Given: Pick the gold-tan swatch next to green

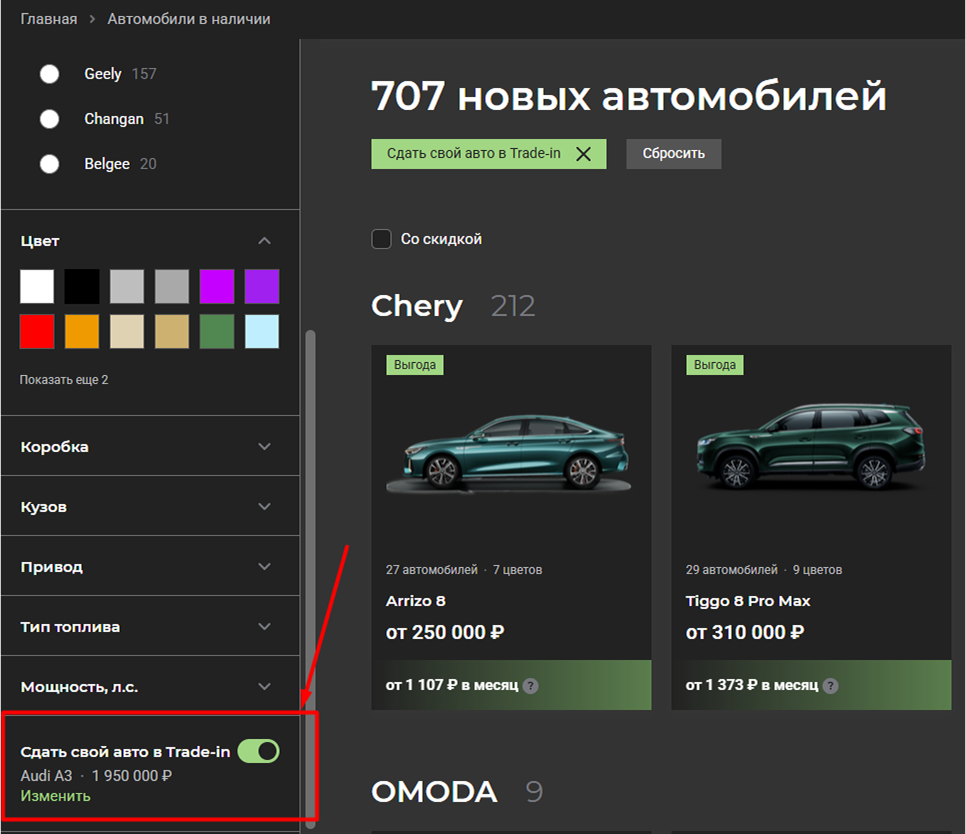Looking at the screenshot, I should coord(172,331).
